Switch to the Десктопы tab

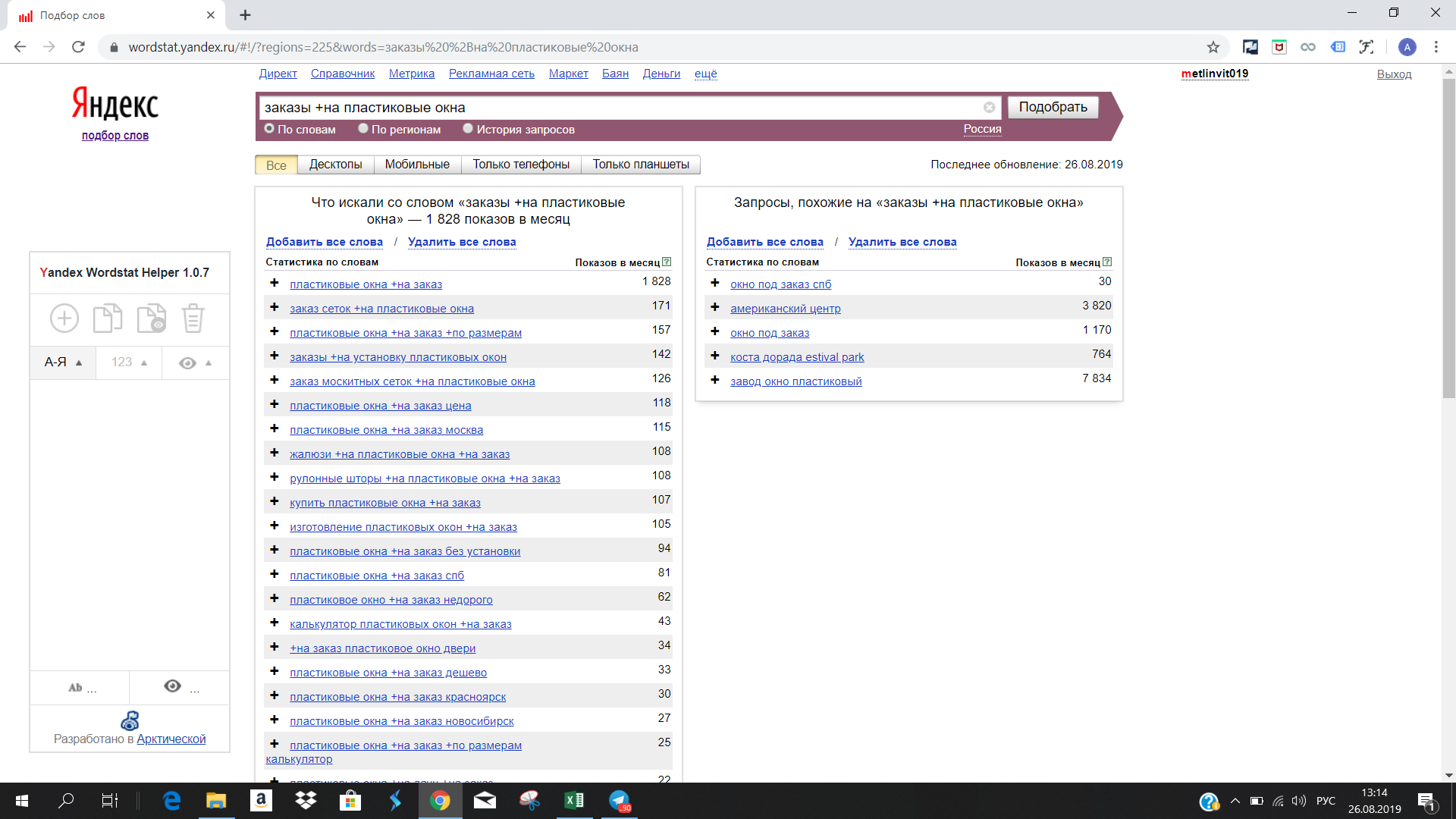335,165
